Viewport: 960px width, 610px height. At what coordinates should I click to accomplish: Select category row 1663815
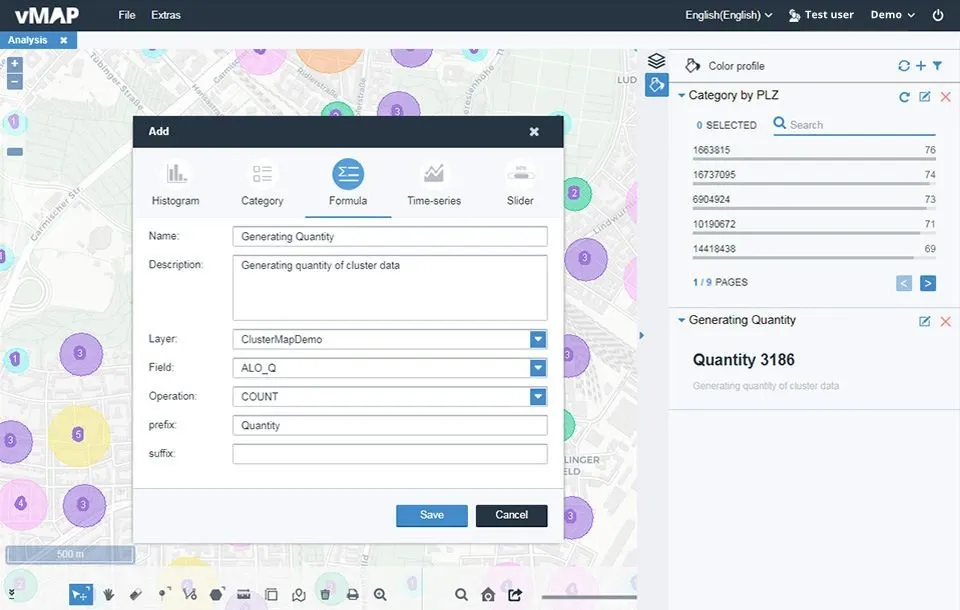(x=814, y=152)
